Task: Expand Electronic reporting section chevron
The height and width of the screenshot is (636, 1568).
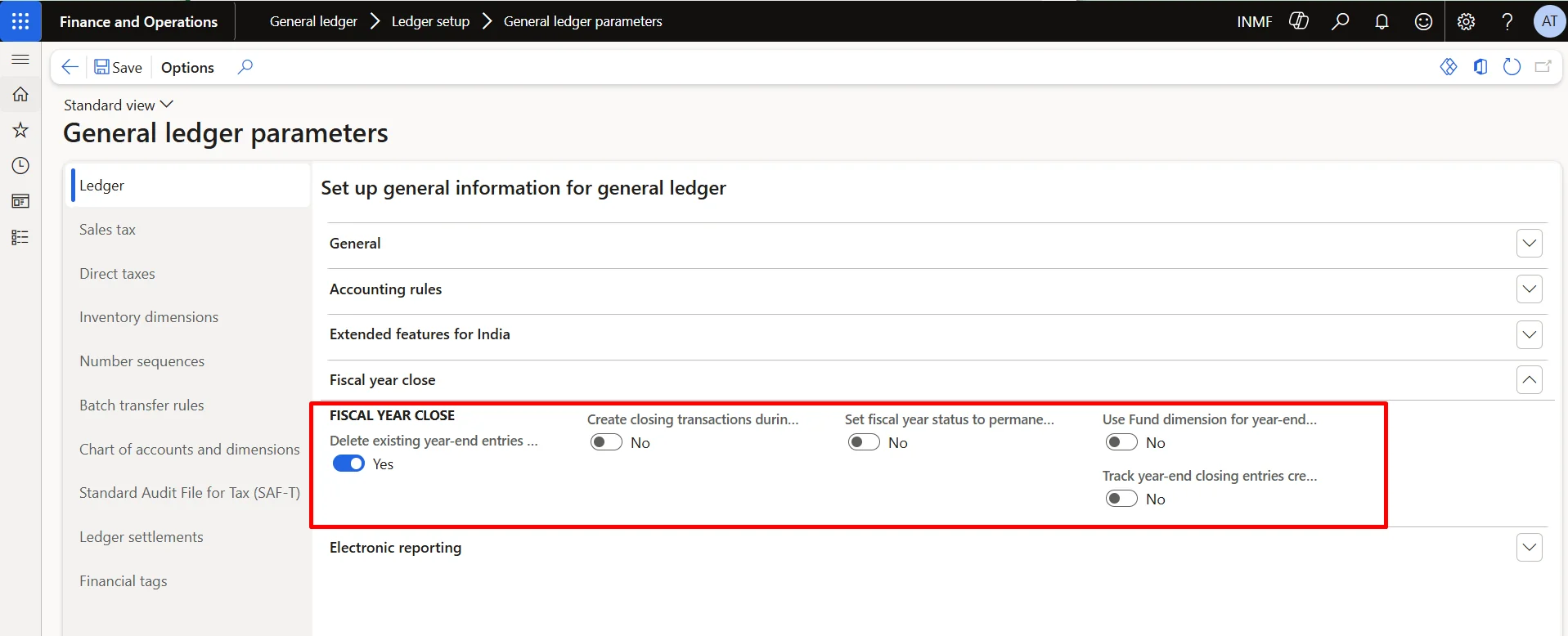Action: (x=1529, y=548)
